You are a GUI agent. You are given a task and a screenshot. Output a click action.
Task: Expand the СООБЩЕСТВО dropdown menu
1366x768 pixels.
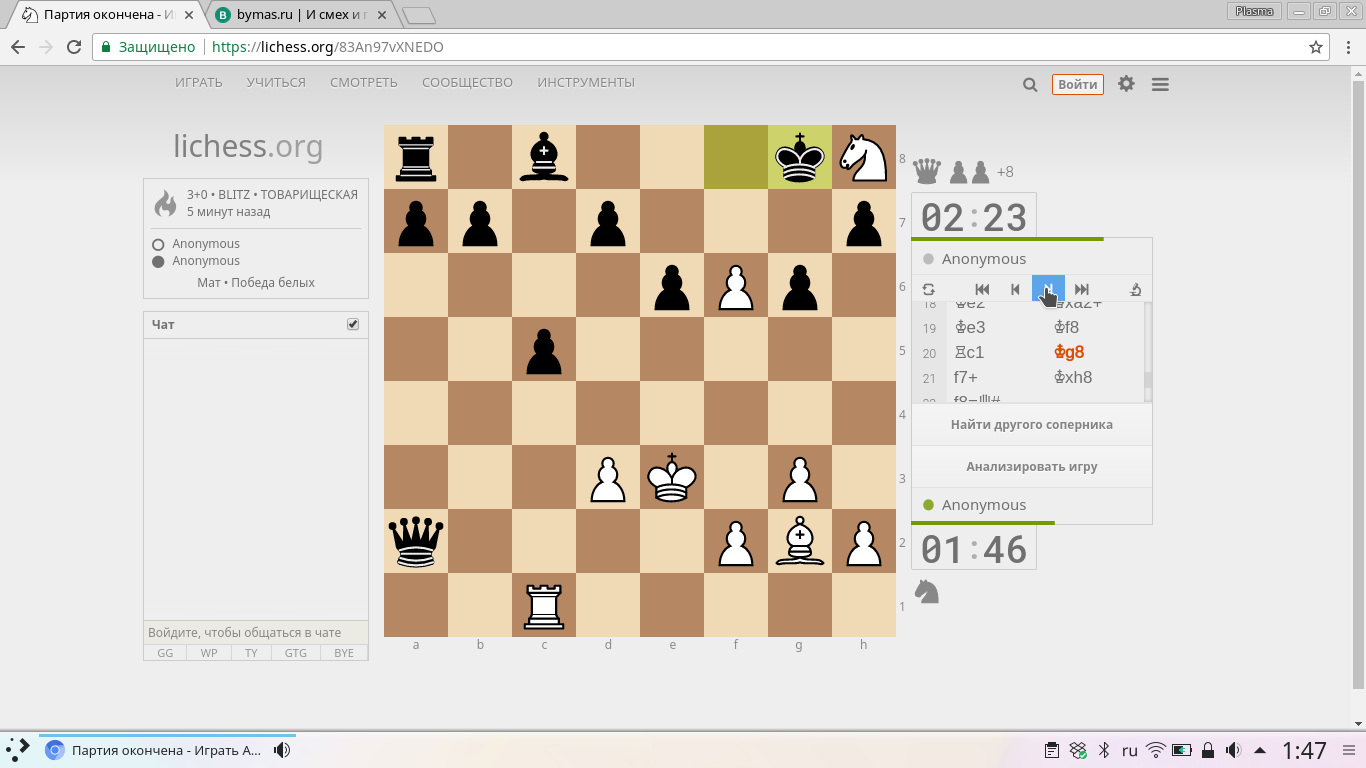click(467, 83)
